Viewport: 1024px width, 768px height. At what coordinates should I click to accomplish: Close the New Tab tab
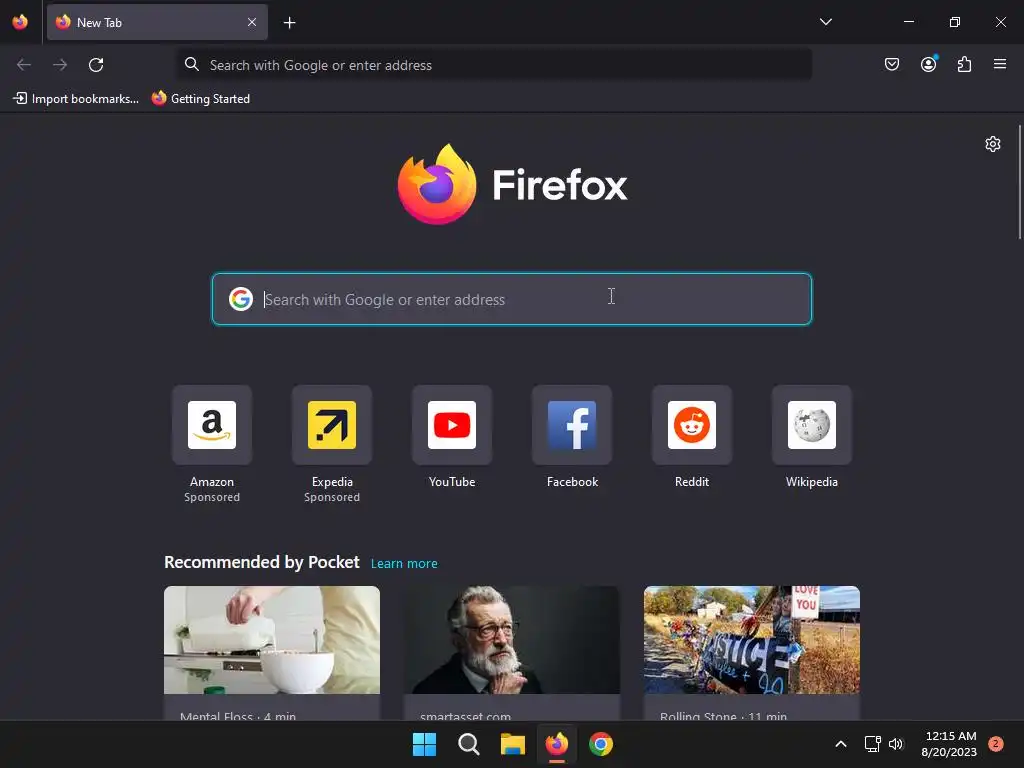252,22
